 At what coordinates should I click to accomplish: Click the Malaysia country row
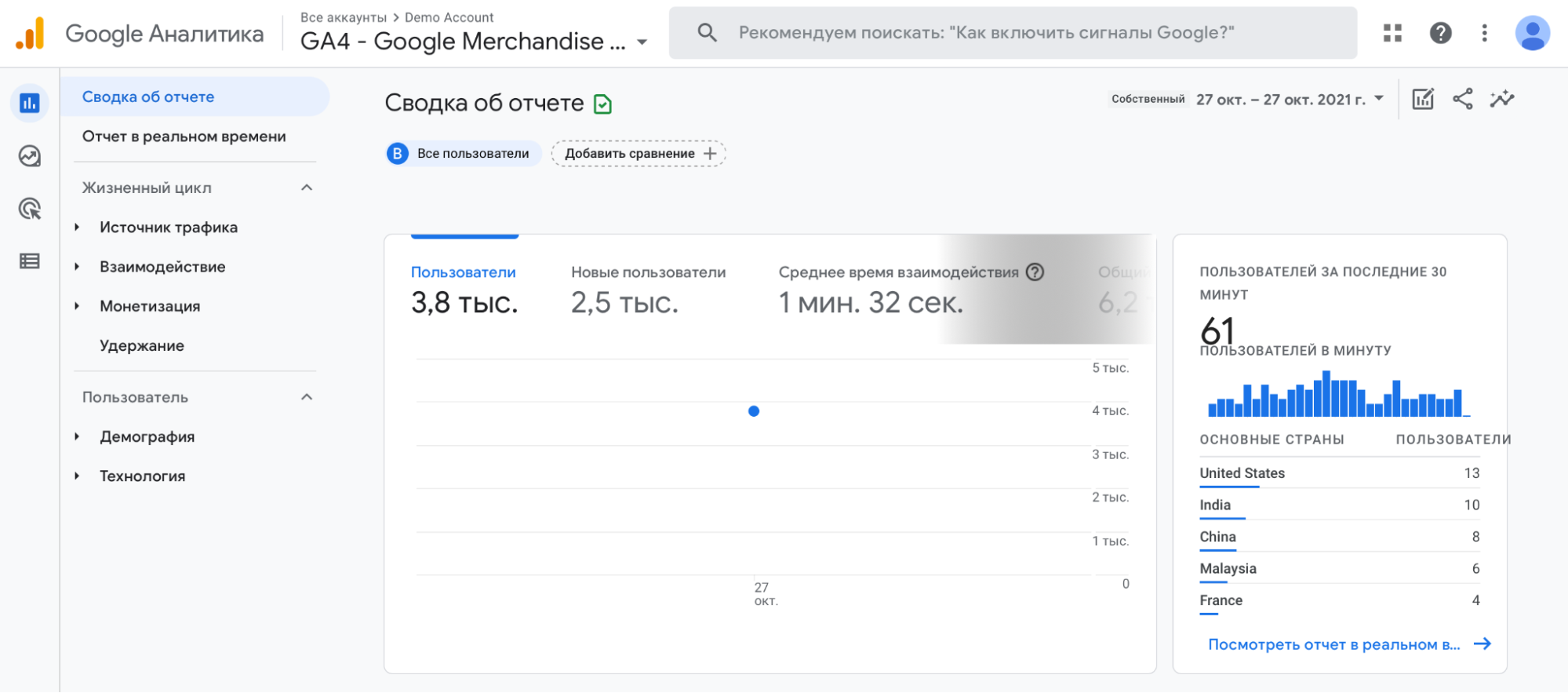pyautogui.click(x=1339, y=570)
